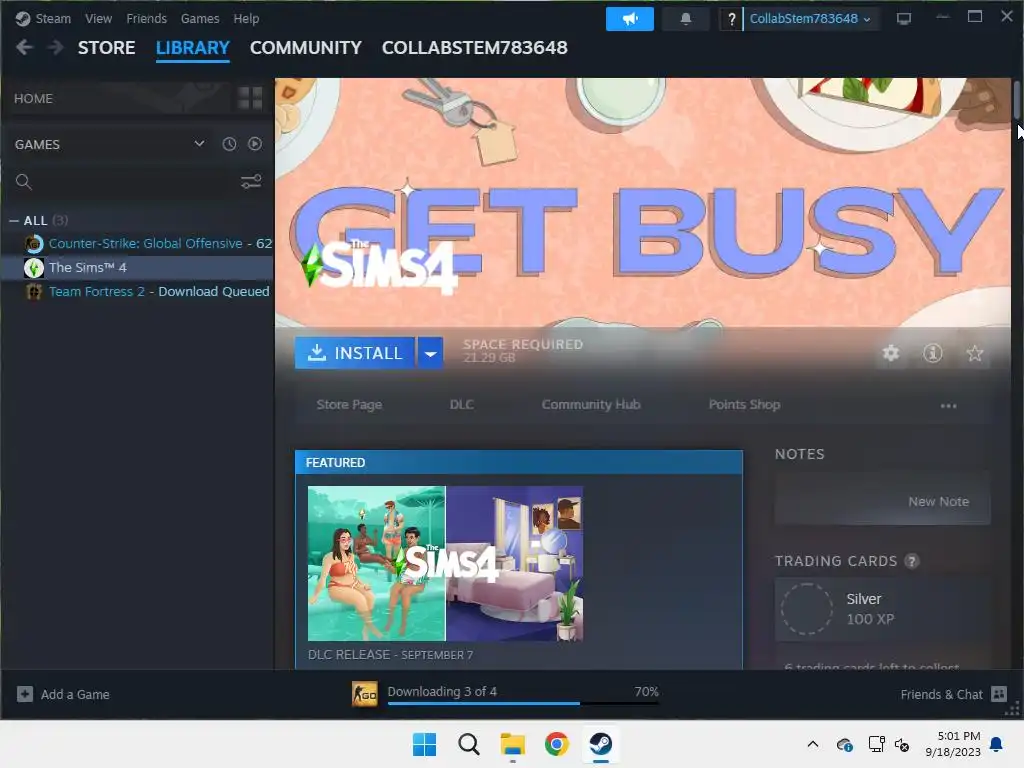1024x768 pixels.
Task: Open the COMMUNITY tab
Action: tap(306, 48)
